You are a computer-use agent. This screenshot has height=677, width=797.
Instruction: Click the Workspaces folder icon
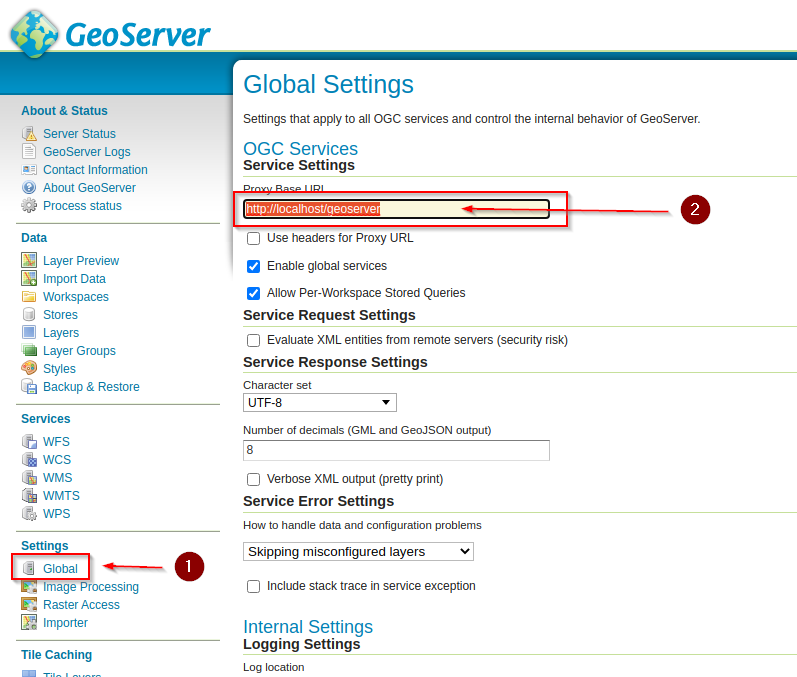[x=29, y=296]
